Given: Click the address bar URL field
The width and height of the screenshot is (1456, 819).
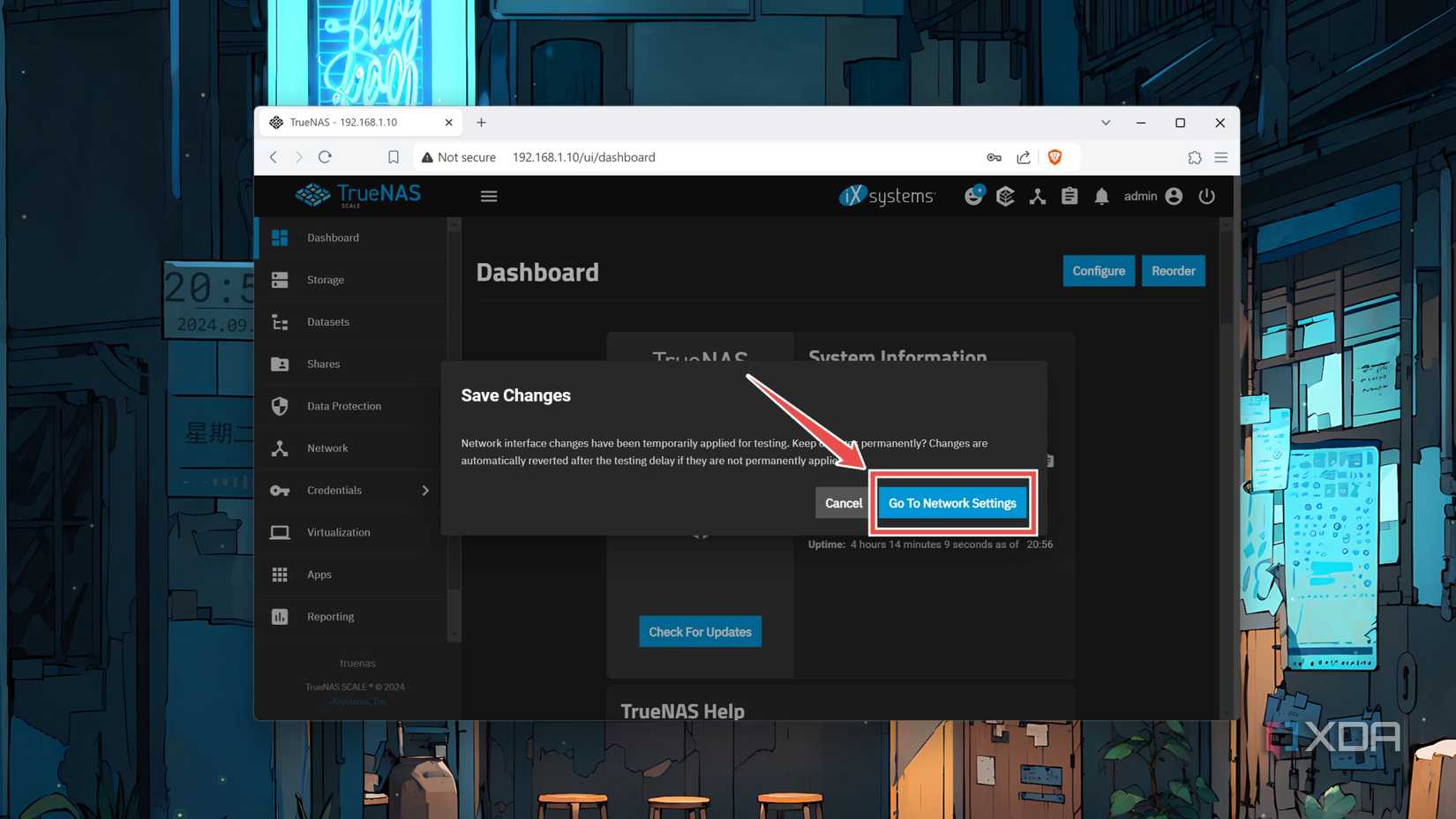Looking at the screenshot, I should click(584, 157).
